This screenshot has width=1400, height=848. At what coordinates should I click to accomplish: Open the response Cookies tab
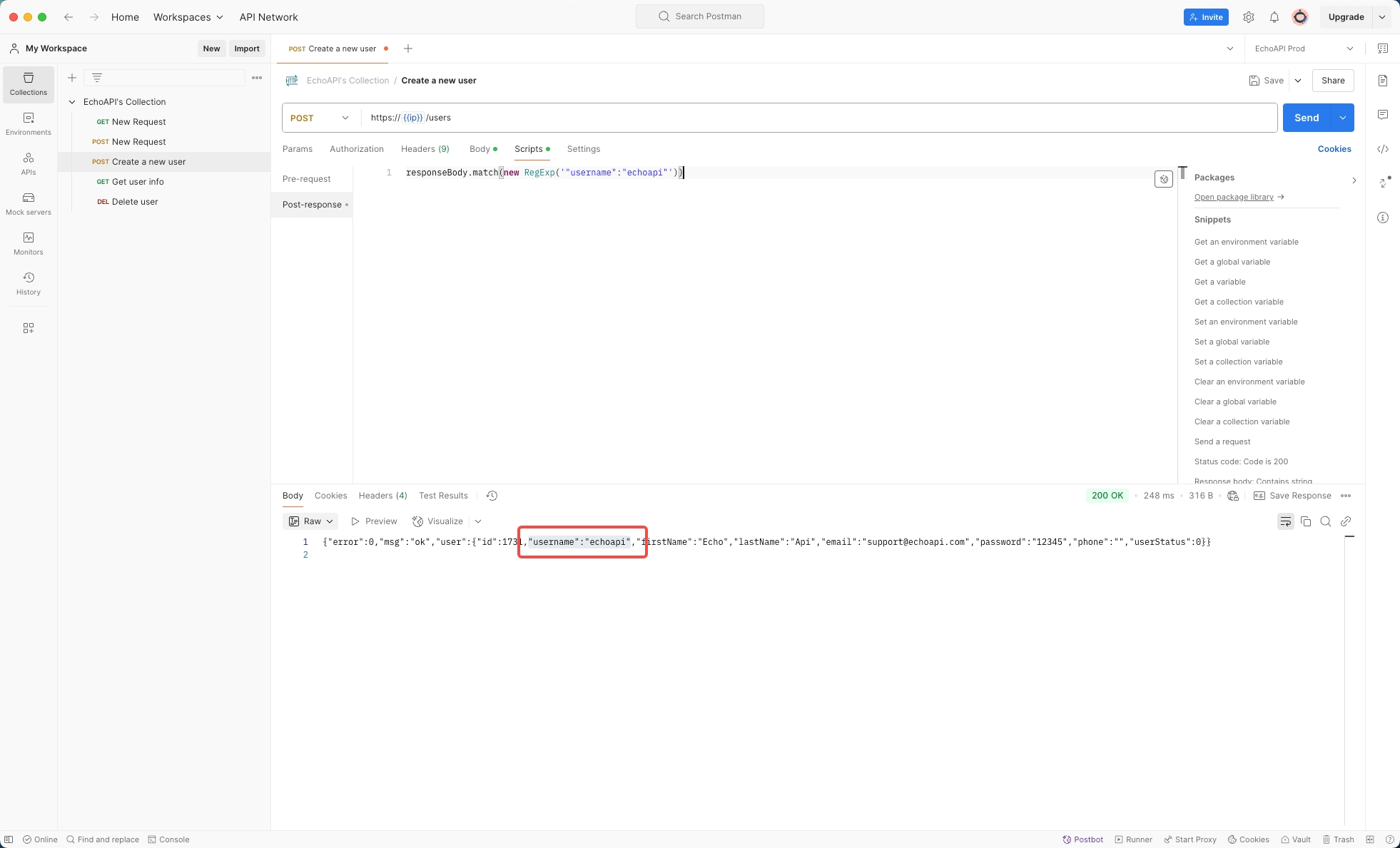(x=330, y=496)
